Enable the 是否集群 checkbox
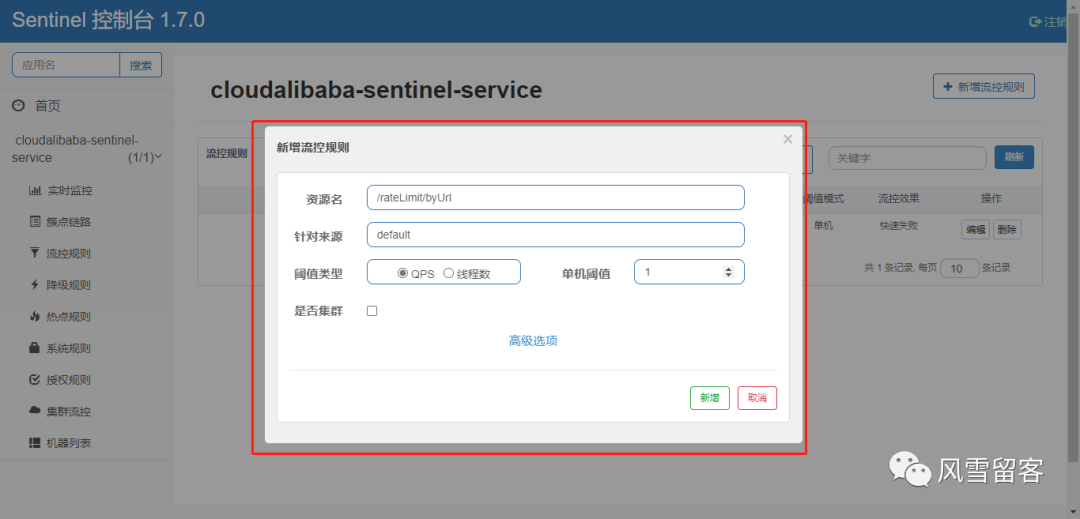 tap(372, 311)
